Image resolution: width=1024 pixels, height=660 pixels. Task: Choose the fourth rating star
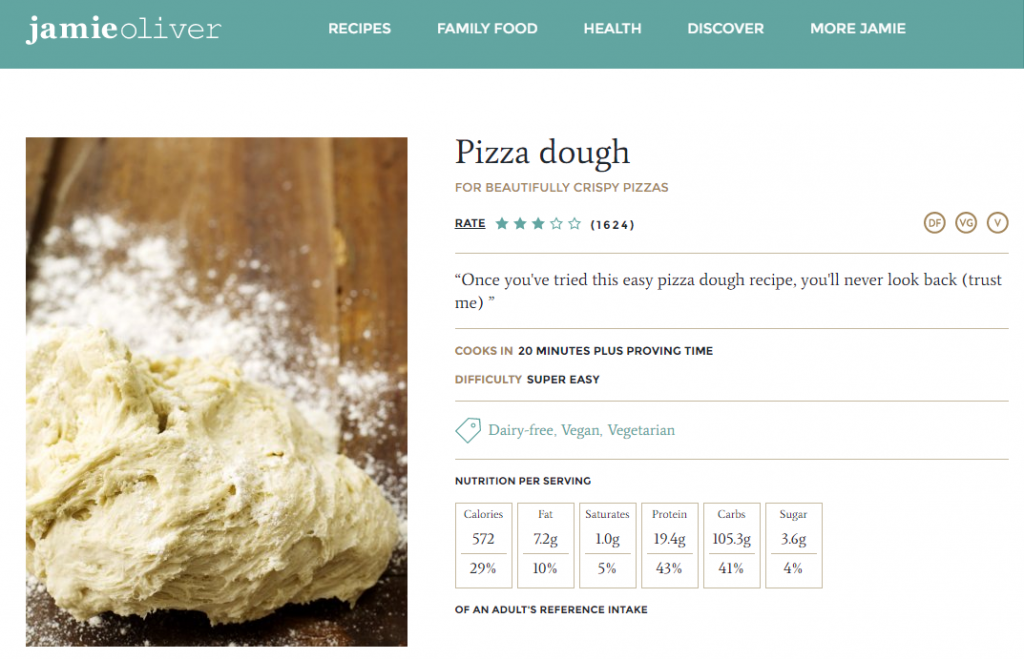[x=556, y=224]
